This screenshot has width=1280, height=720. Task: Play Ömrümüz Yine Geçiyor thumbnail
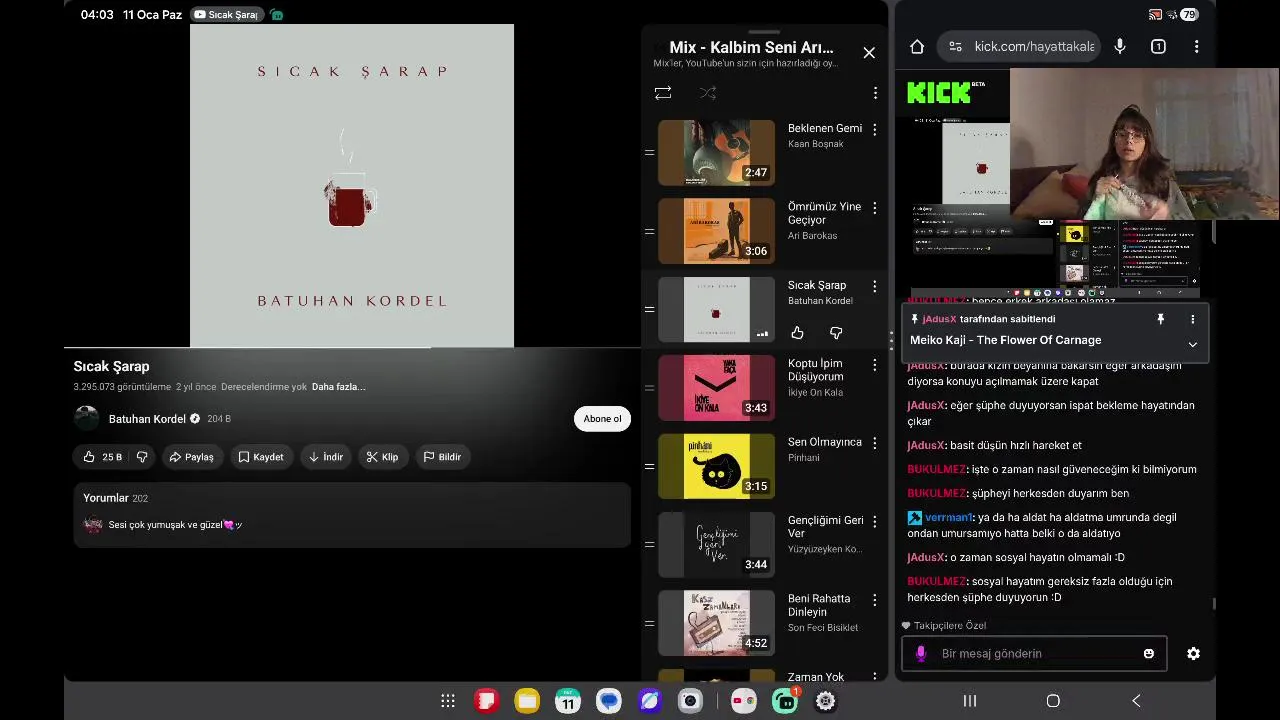click(716, 231)
